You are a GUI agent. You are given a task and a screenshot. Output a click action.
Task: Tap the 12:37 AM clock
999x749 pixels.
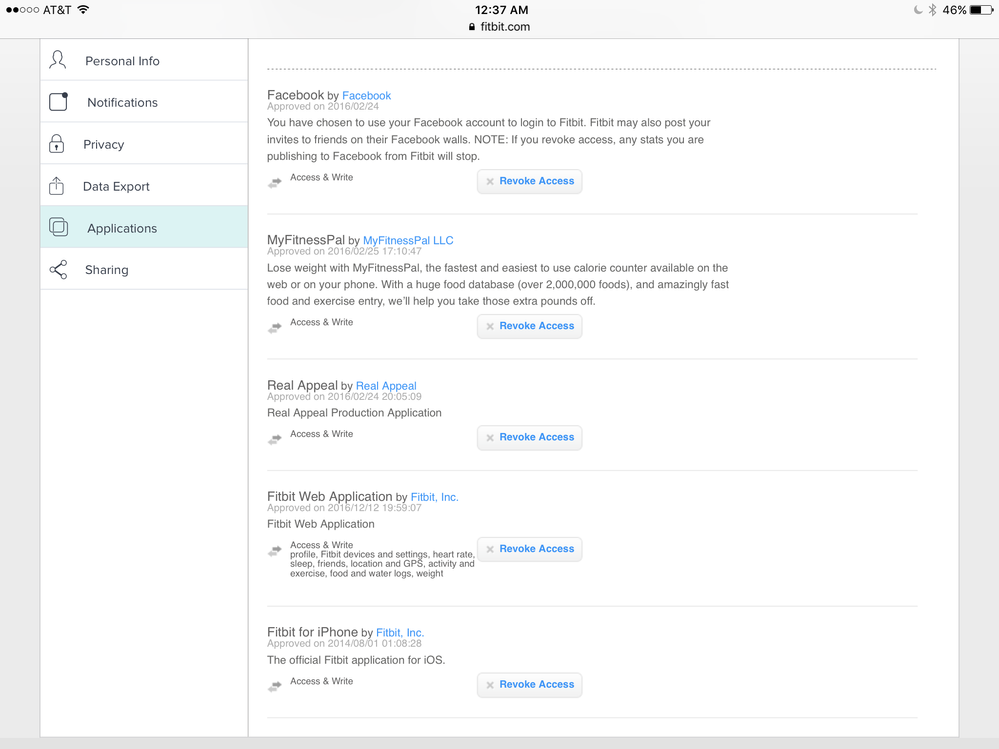tap(501, 10)
